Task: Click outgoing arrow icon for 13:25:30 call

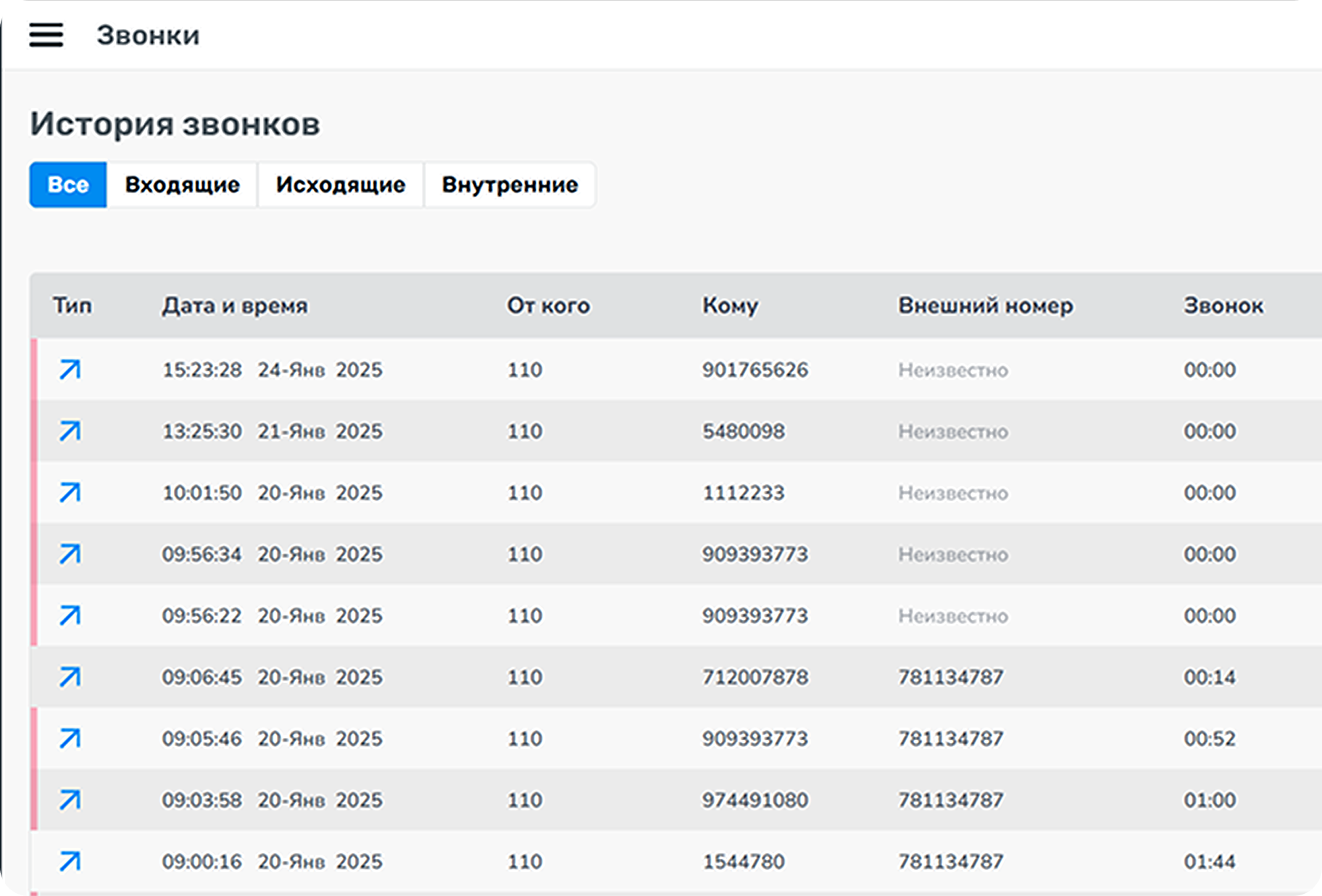Action: click(70, 431)
